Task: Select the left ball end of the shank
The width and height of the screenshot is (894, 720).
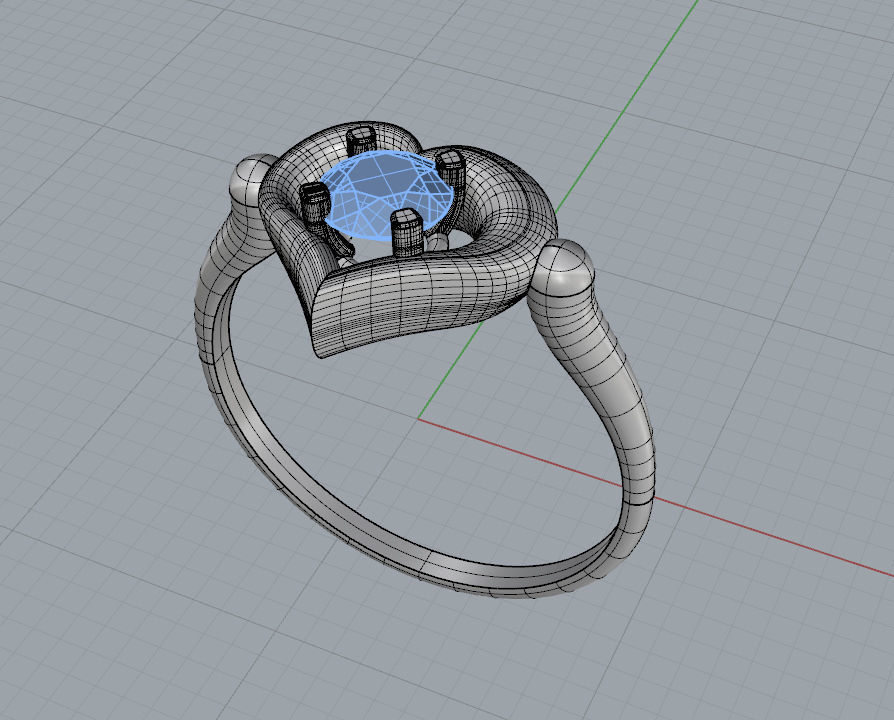Action: coord(249,180)
